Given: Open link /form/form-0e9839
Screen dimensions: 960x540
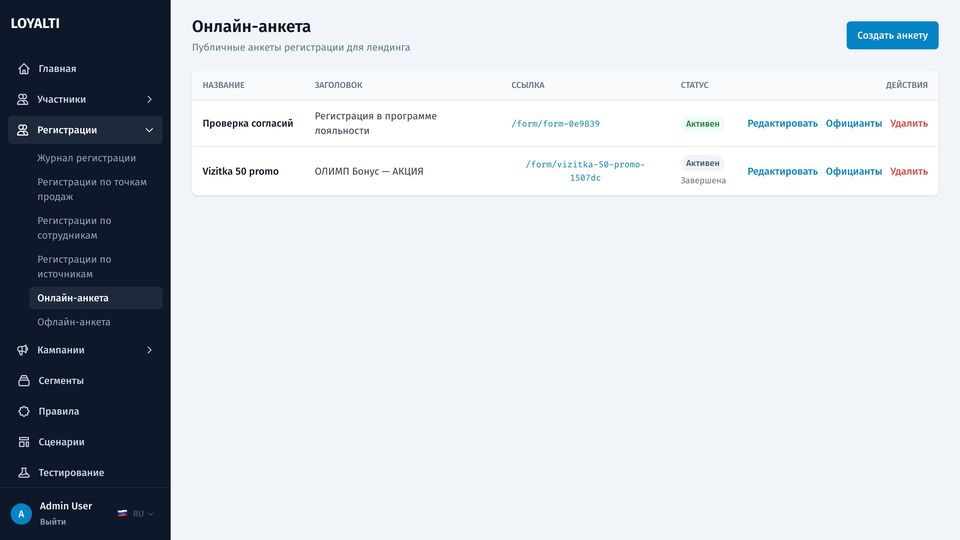Looking at the screenshot, I should point(555,124).
